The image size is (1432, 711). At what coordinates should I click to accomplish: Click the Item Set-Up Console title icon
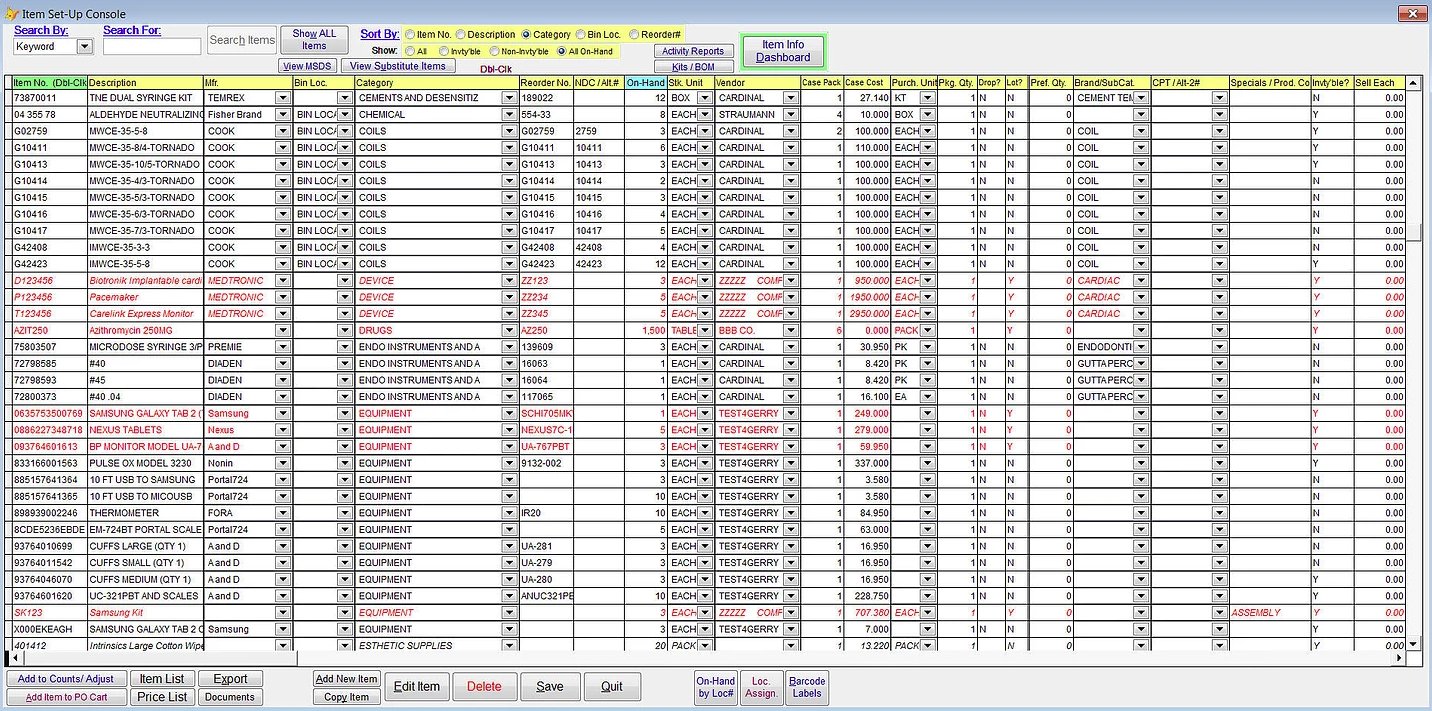point(11,13)
